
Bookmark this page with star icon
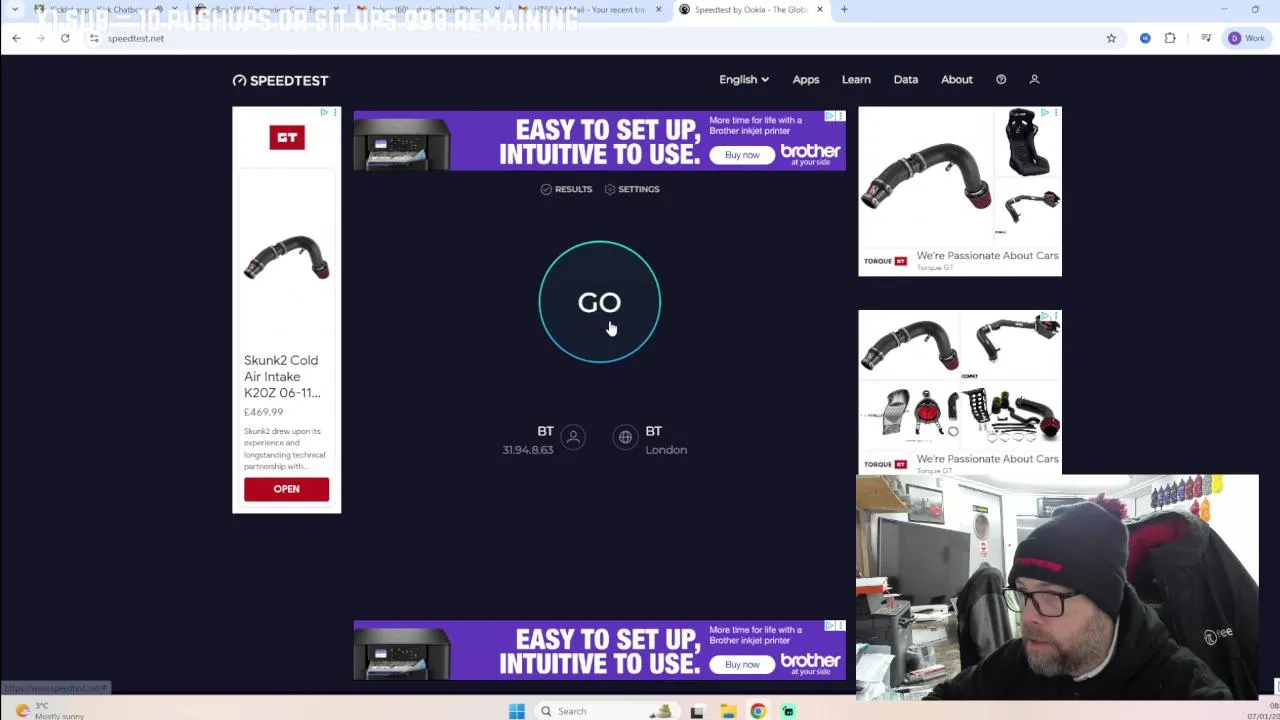(x=1111, y=38)
